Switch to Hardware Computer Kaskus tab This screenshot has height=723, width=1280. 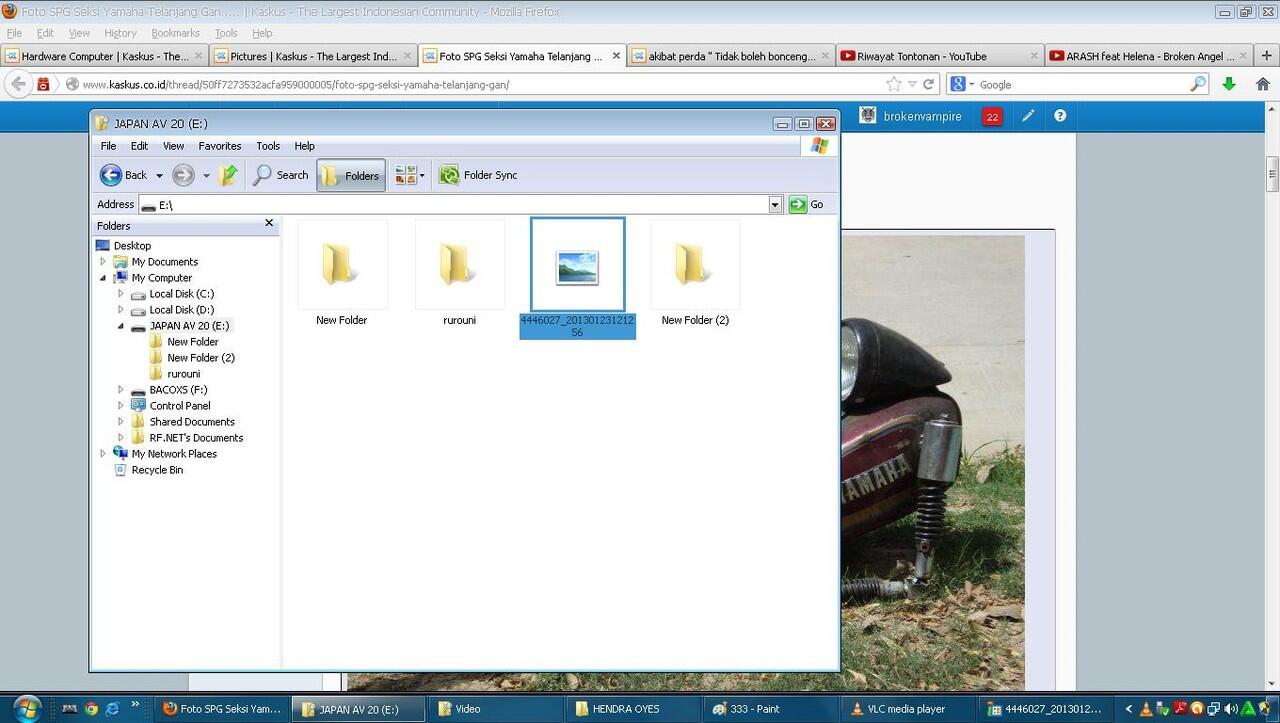coord(104,56)
